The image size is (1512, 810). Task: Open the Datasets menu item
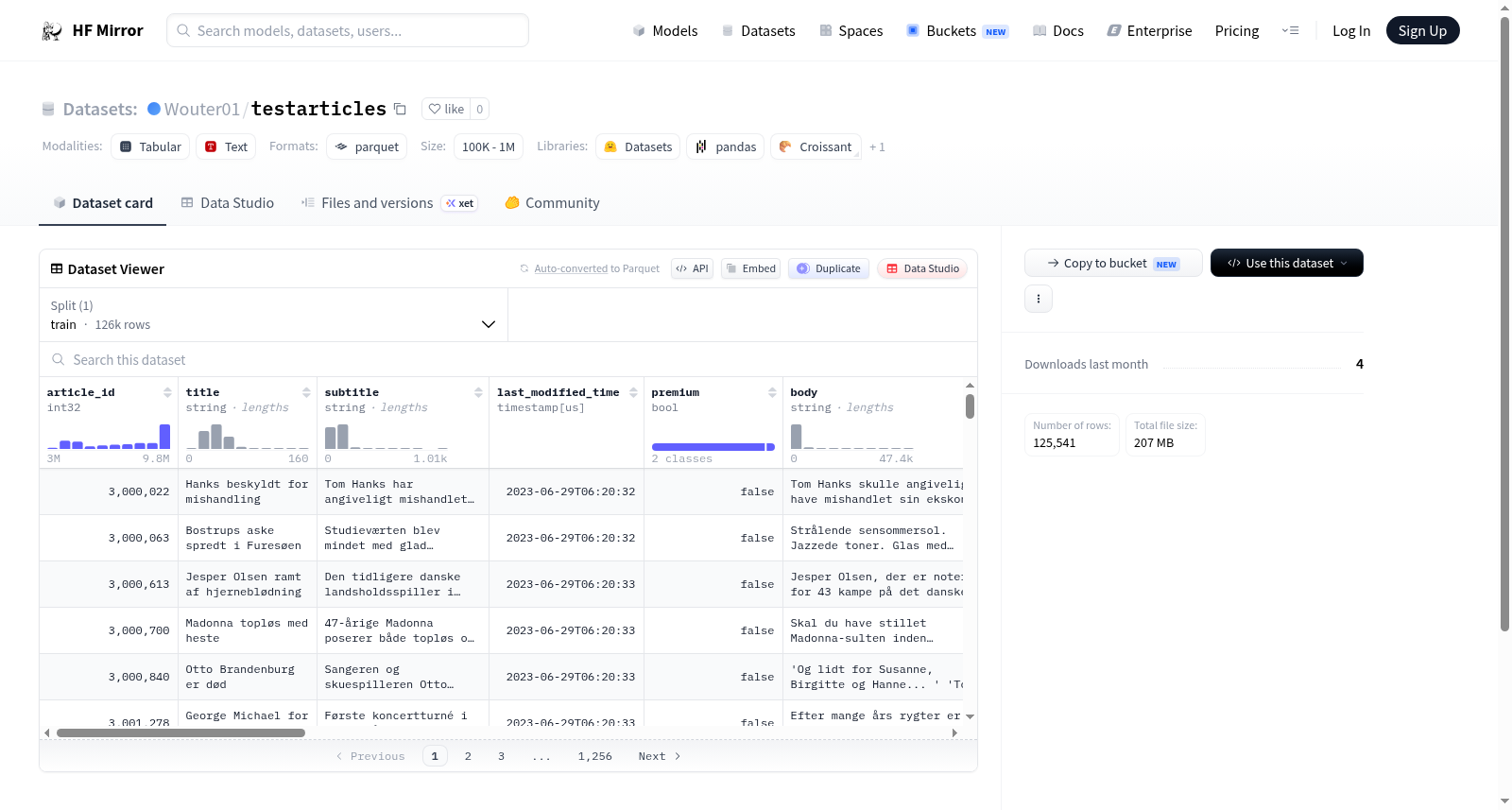758,31
